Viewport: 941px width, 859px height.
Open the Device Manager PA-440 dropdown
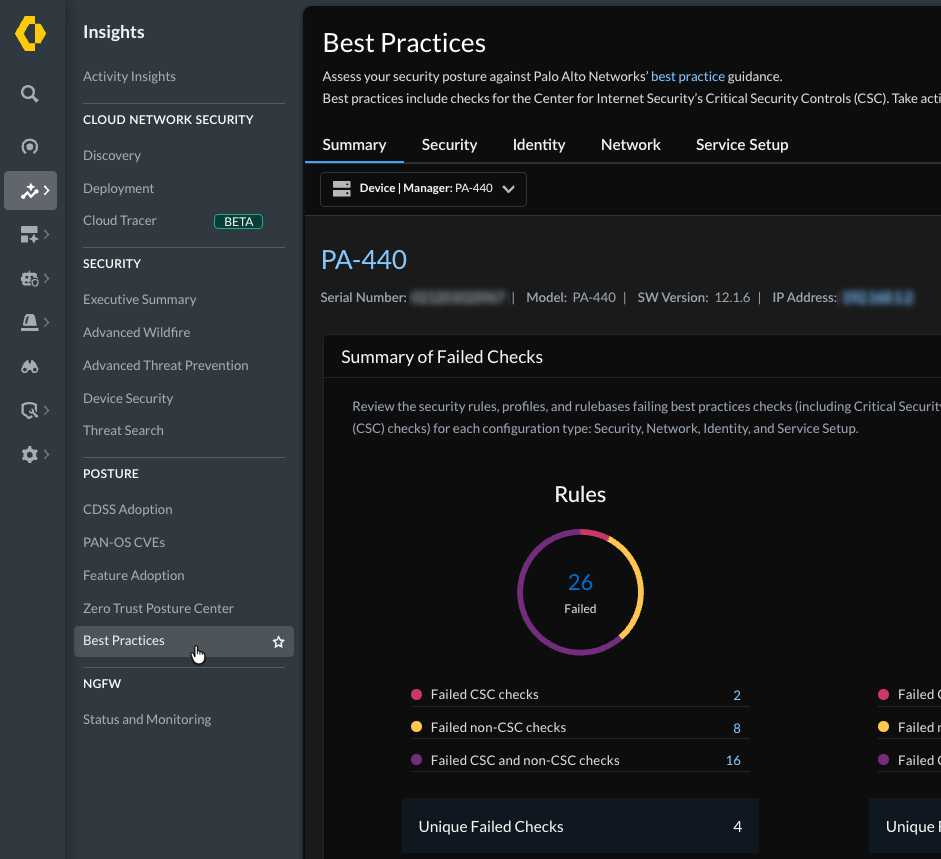(x=423, y=189)
